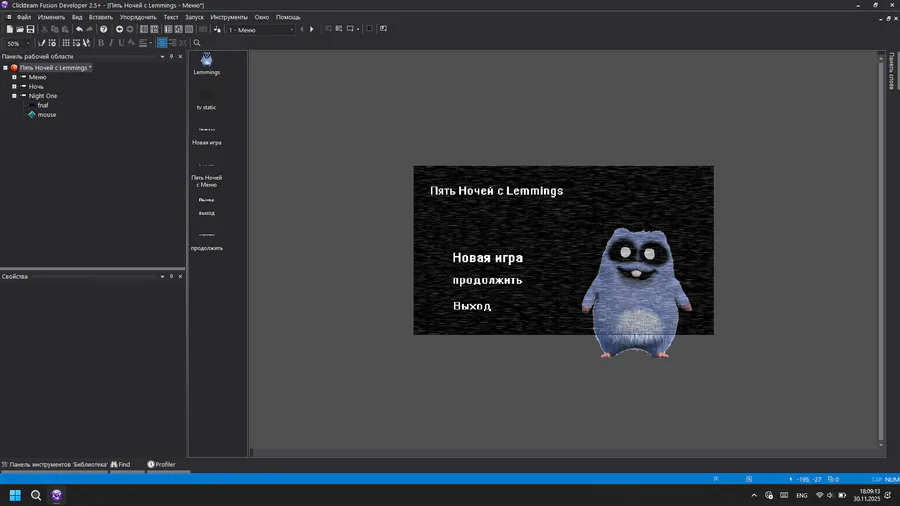Click the Underline U formatting icon

[121, 43]
